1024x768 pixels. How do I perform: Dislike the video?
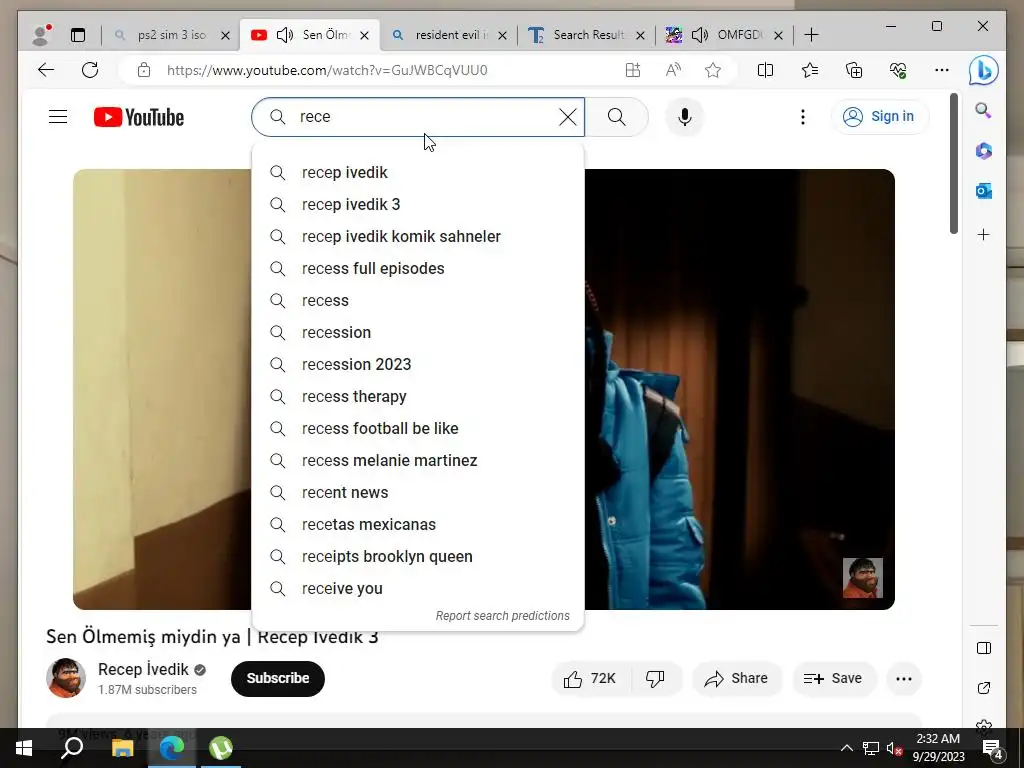click(655, 679)
